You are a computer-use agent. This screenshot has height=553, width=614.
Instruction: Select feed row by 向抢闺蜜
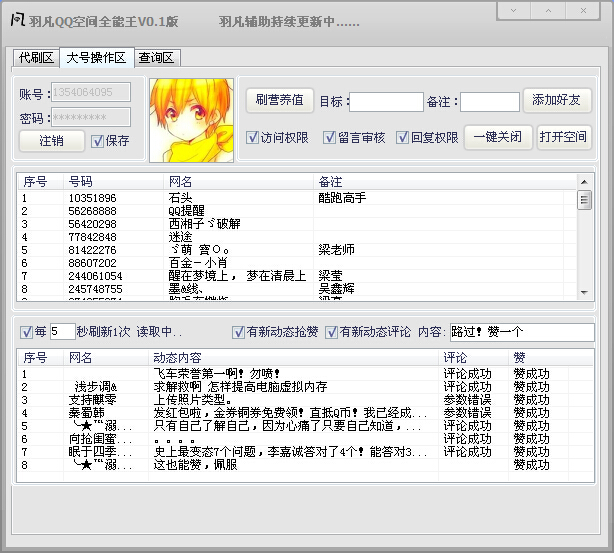[305, 439]
